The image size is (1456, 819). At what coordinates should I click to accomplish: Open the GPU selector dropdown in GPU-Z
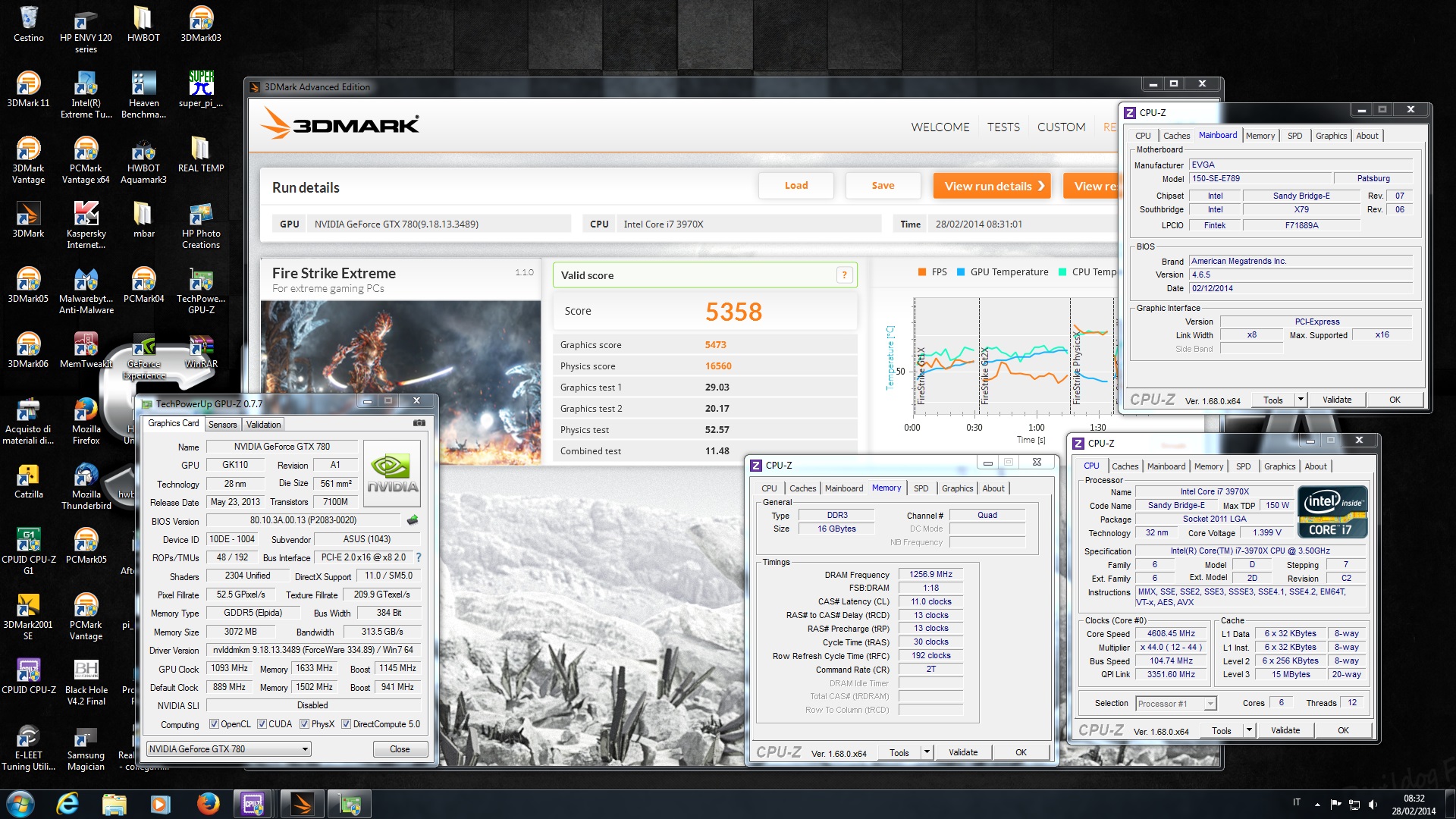[228, 749]
